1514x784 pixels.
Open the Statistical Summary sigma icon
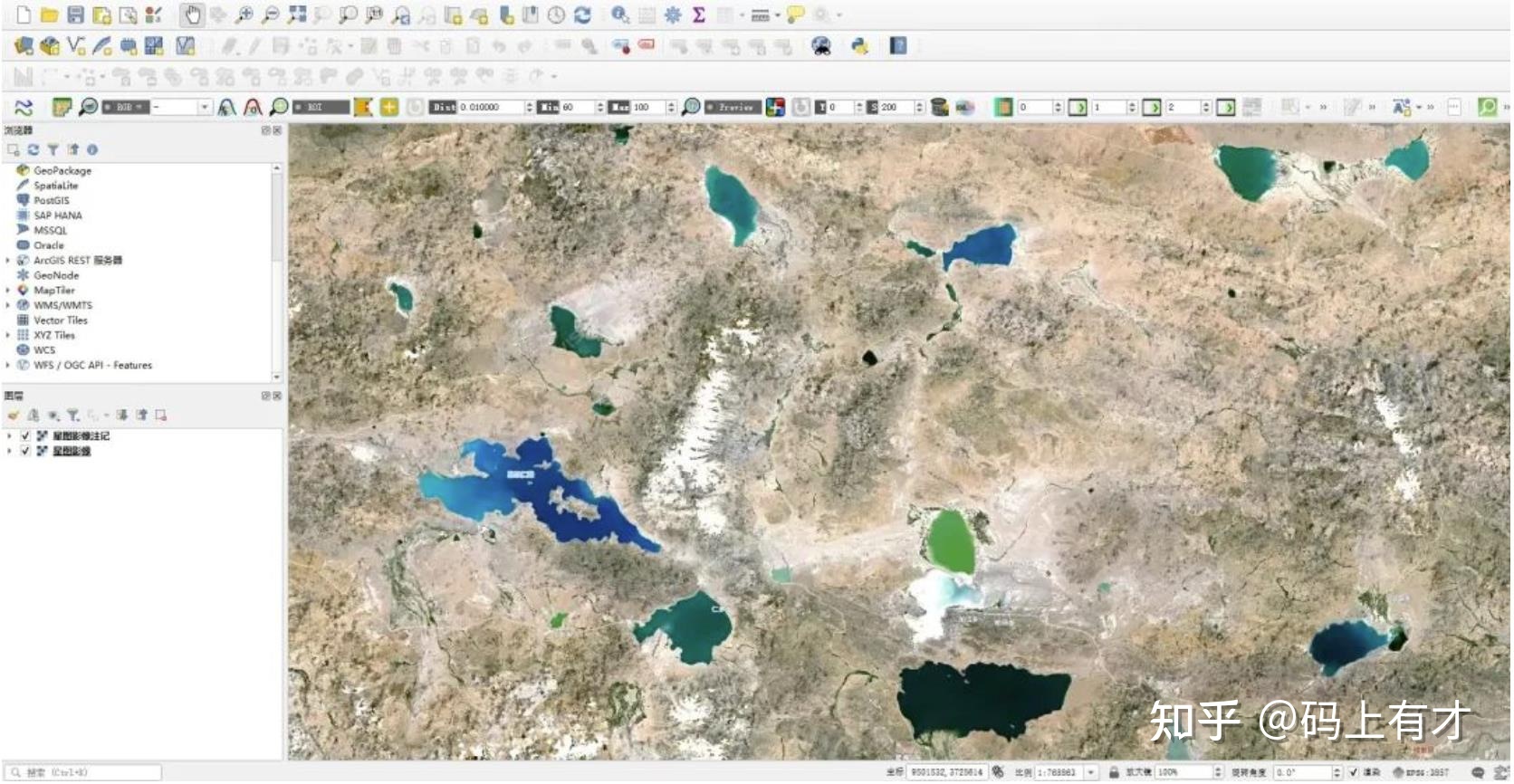click(x=699, y=14)
